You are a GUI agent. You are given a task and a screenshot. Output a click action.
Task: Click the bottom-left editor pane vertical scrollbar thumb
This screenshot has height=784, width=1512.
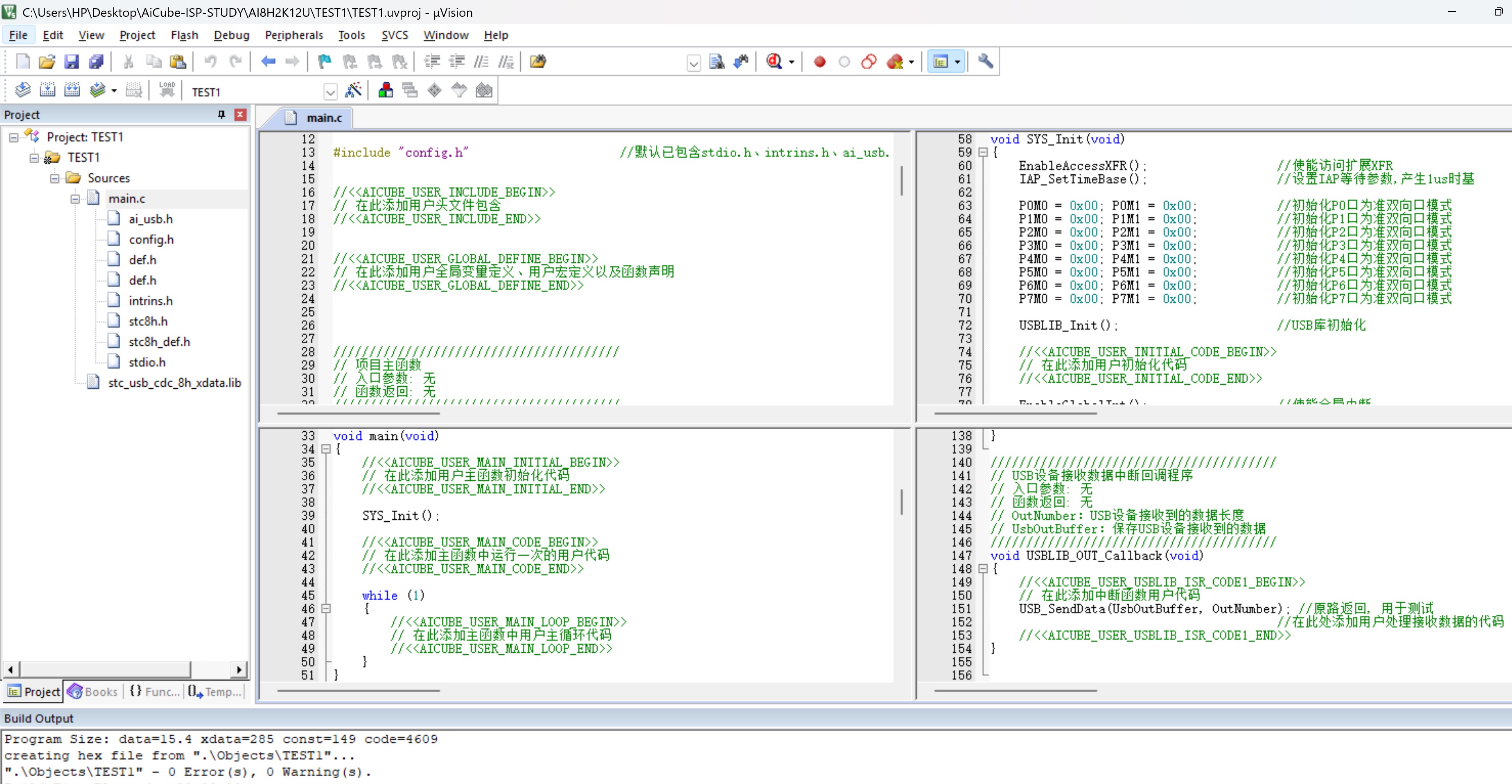click(902, 502)
